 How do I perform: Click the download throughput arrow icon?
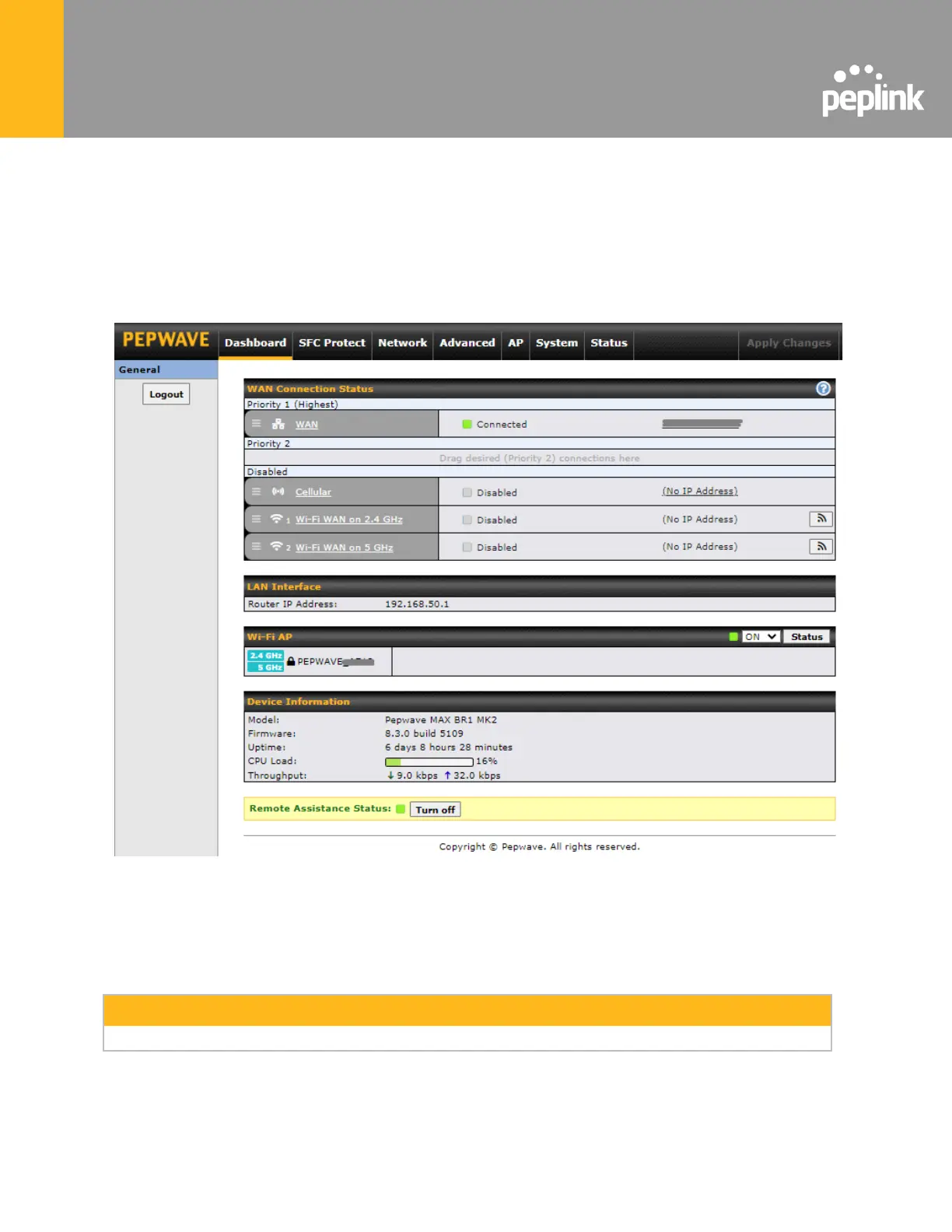pos(390,775)
